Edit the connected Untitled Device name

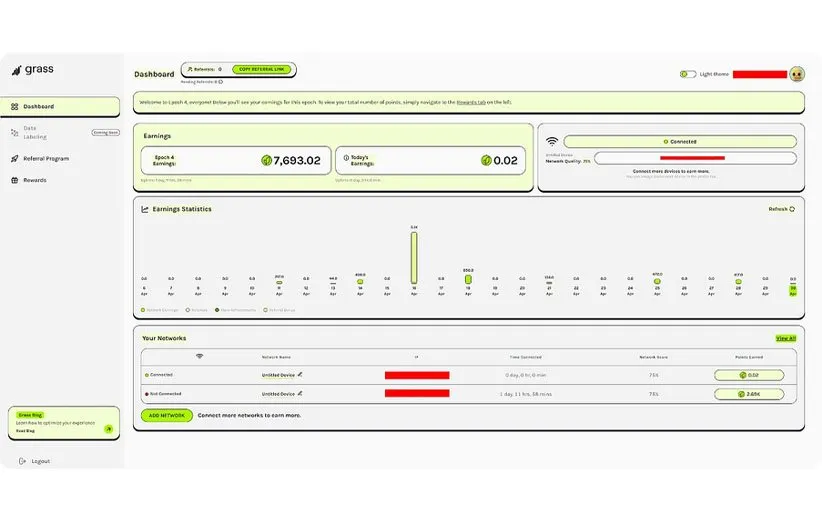300,375
